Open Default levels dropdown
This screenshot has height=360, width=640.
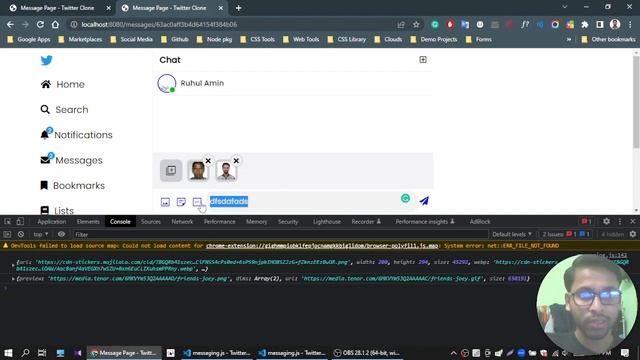512,234
